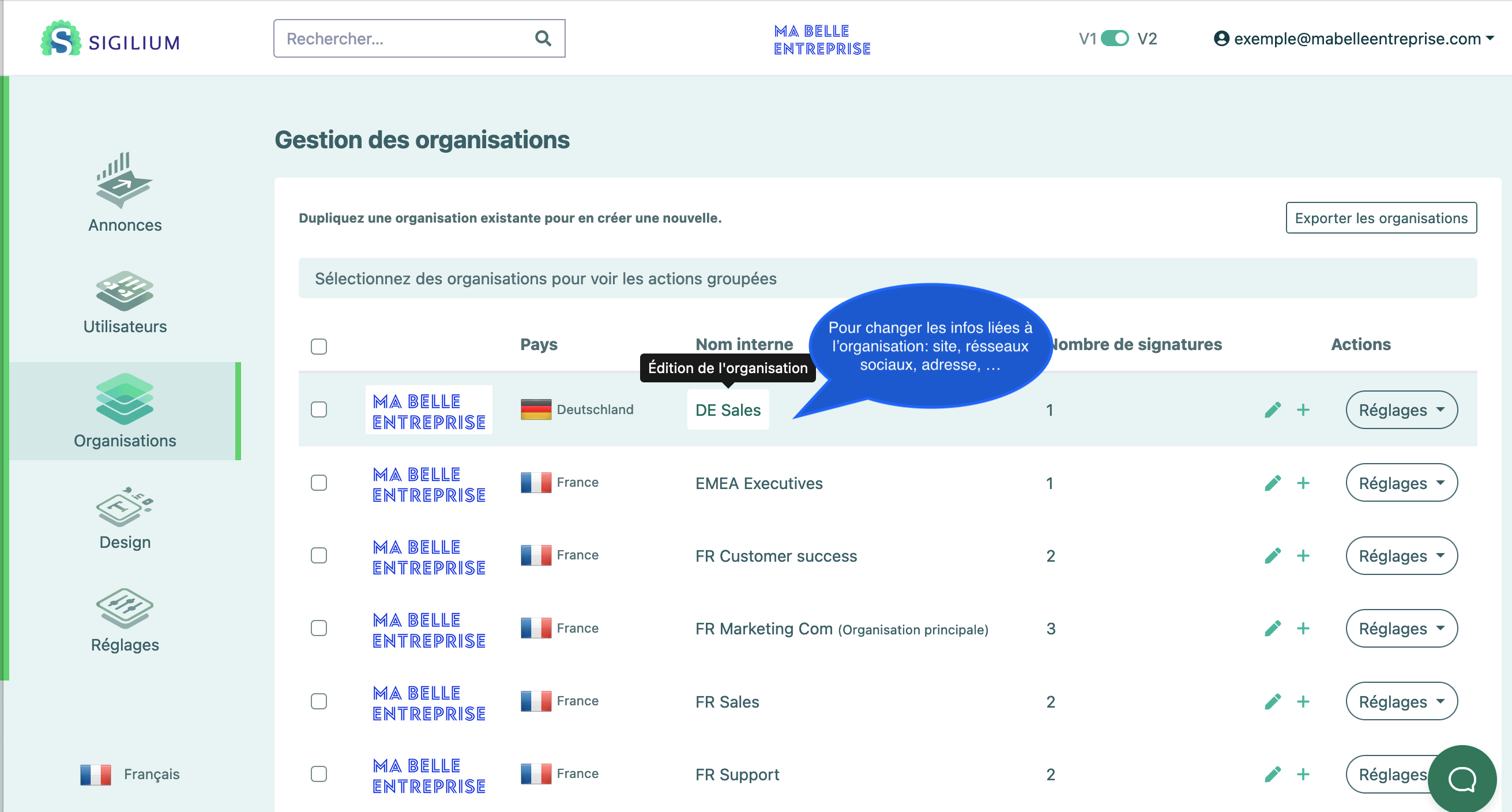Open the DE Sales organisation name link
Viewport: 1512px width, 812px height.
(727, 410)
